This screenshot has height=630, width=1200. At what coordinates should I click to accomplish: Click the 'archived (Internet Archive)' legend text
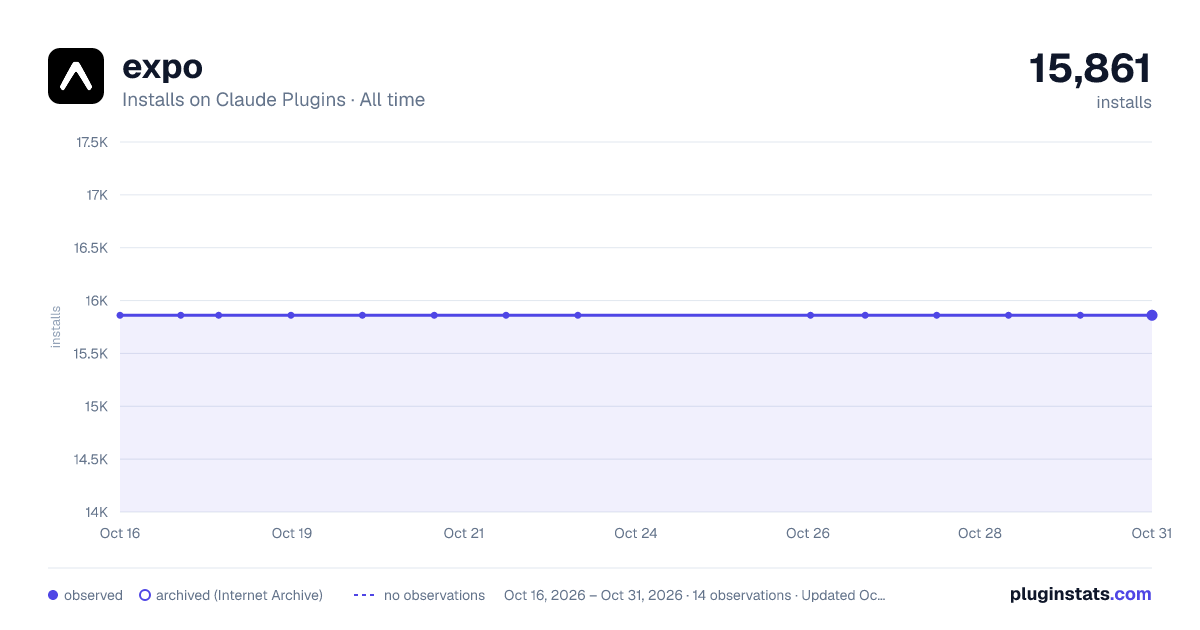239,595
